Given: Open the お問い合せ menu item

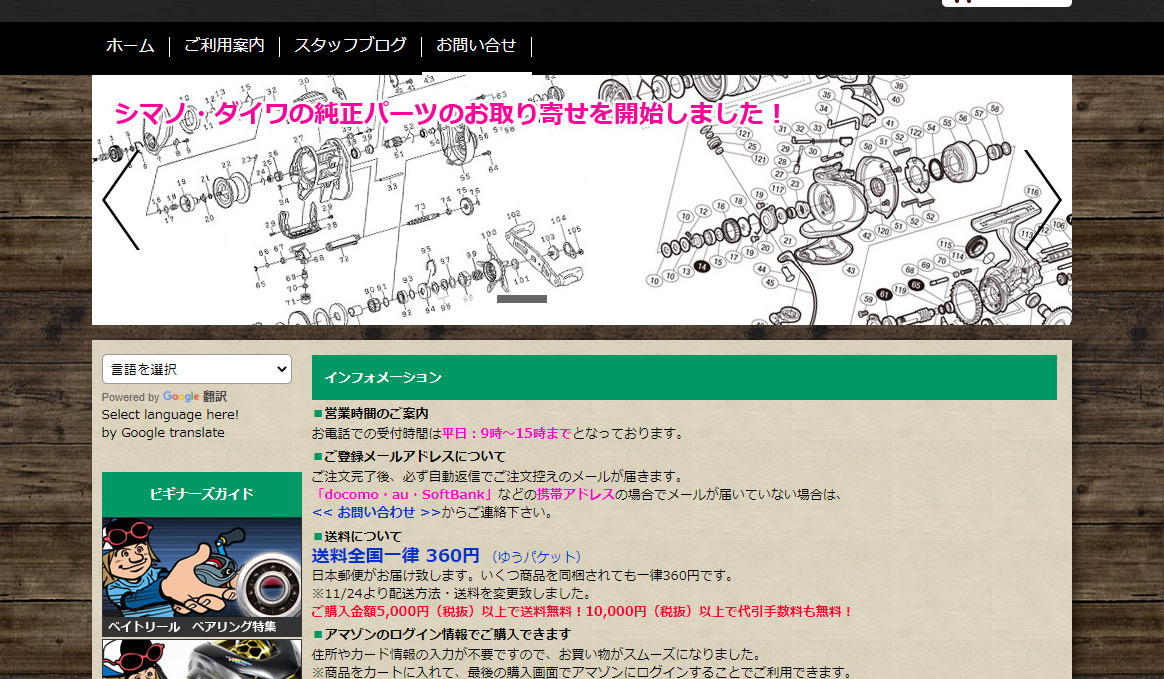Looking at the screenshot, I should coord(476,46).
